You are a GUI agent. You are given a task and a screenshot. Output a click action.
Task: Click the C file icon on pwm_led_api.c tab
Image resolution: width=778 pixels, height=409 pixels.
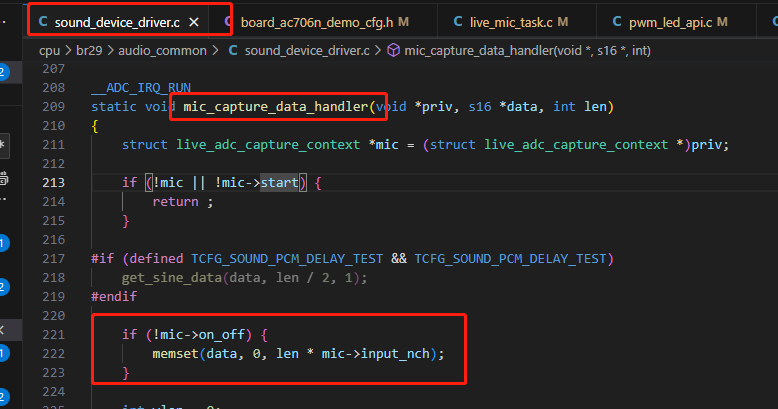click(x=617, y=22)
